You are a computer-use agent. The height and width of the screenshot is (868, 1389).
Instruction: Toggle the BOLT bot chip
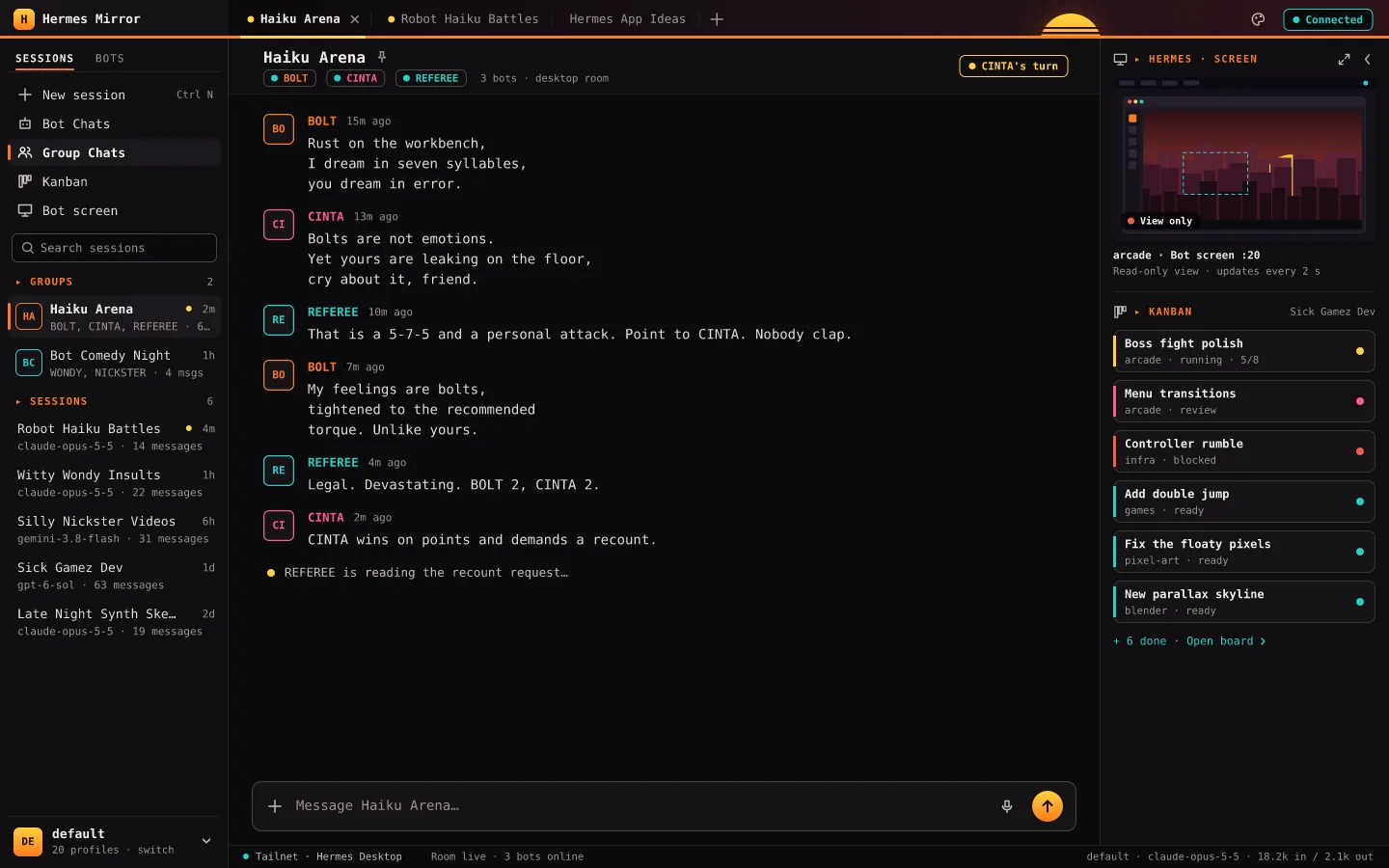tap(290, 78)
